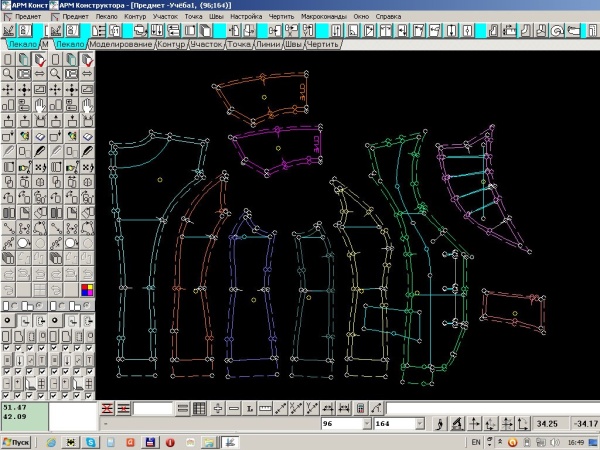Click the floppy disk icon in taskbar
Screen dimensions: 600x450
150,442
